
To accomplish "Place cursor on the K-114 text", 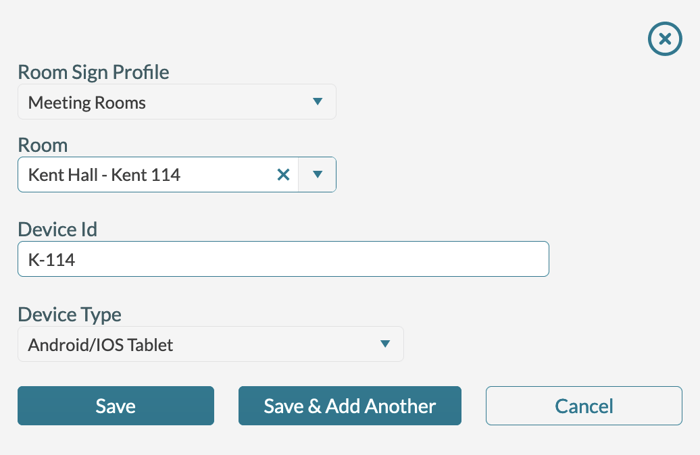I will [52, 260].
